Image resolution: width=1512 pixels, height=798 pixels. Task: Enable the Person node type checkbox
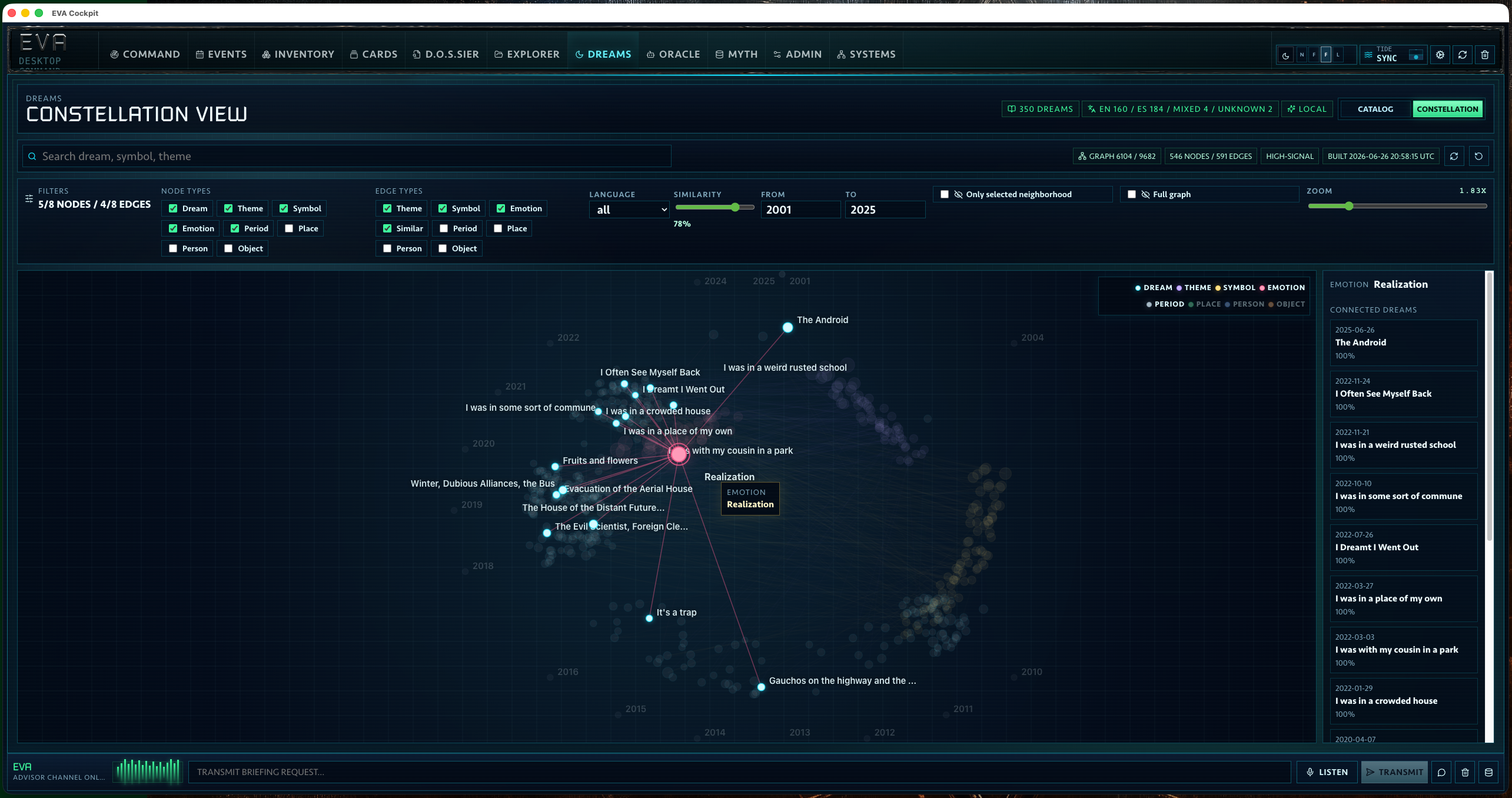[x=173, y=248]
